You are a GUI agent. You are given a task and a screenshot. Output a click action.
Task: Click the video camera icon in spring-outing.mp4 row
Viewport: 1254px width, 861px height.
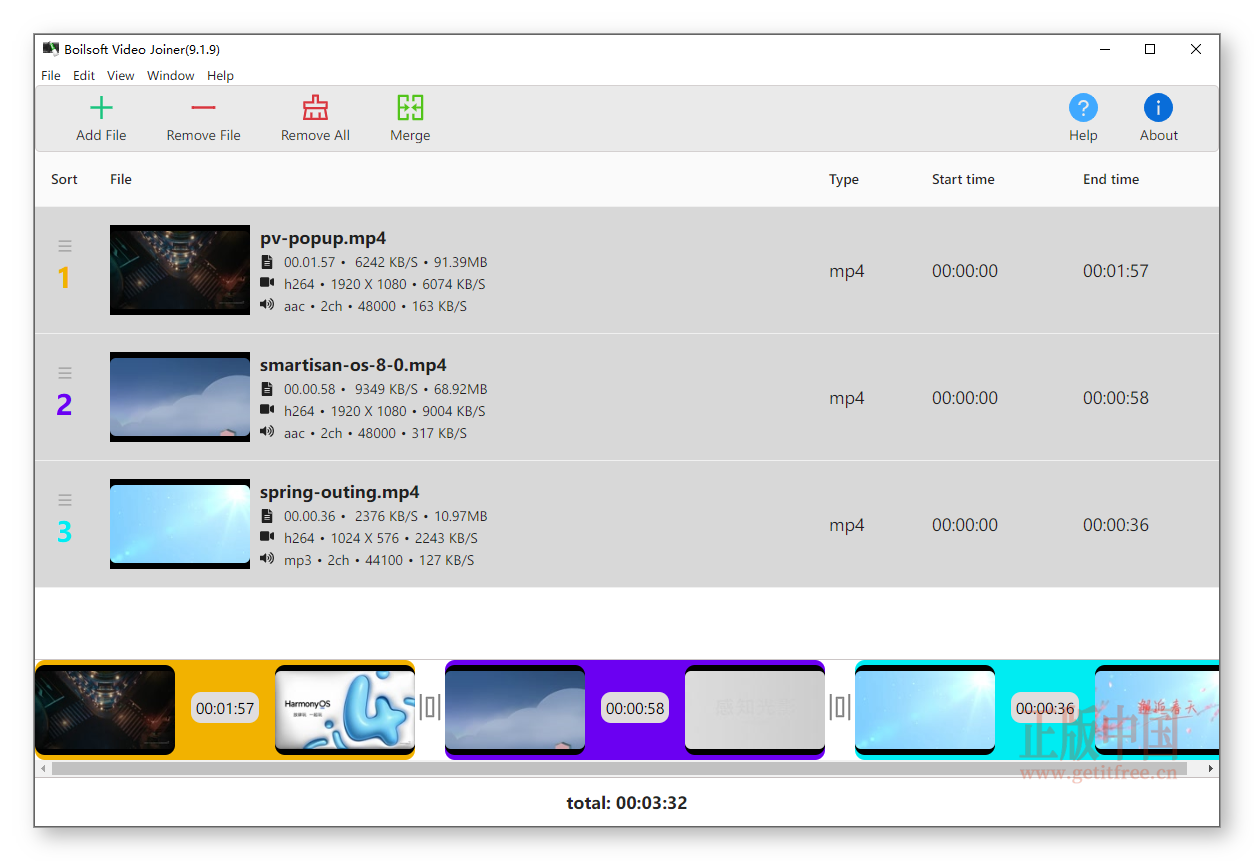[x=267, y=537]
